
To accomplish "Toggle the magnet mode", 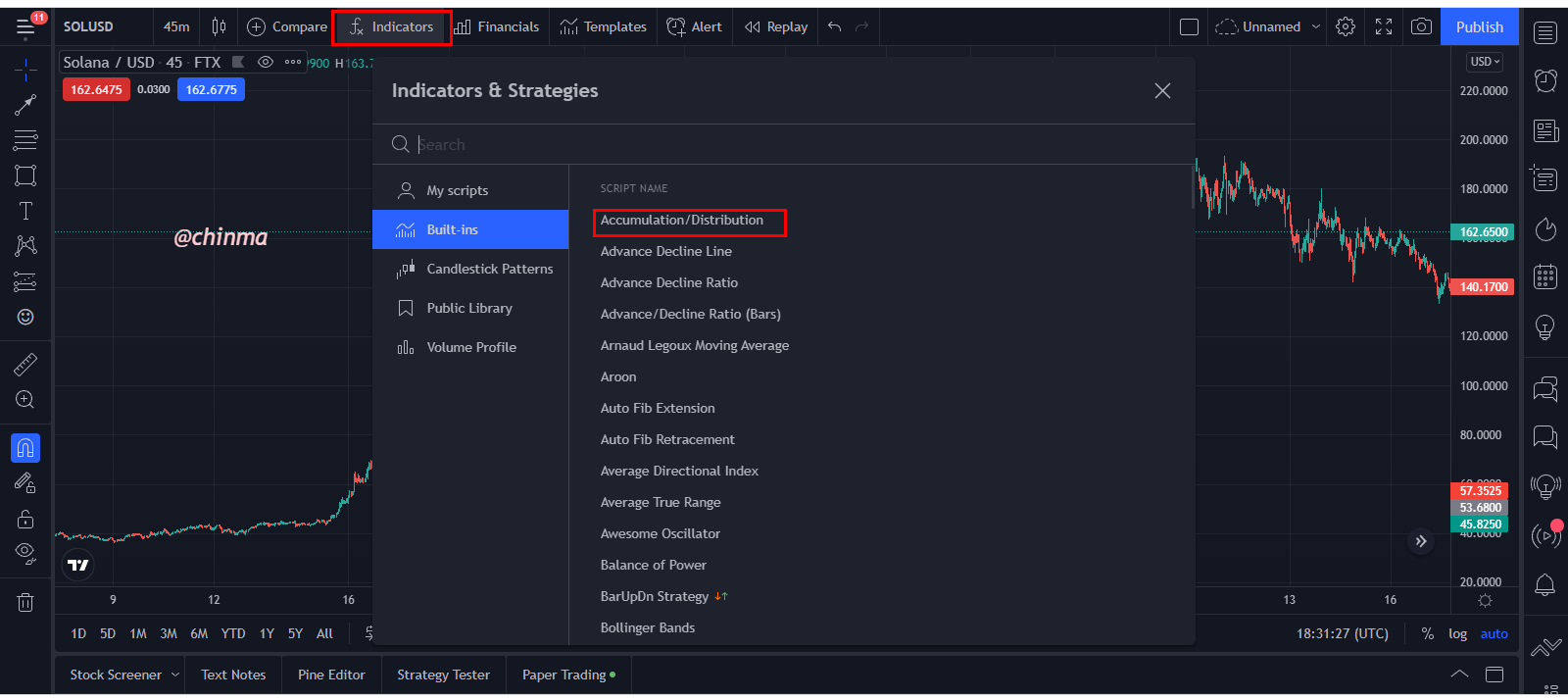I will pos(25,448).
